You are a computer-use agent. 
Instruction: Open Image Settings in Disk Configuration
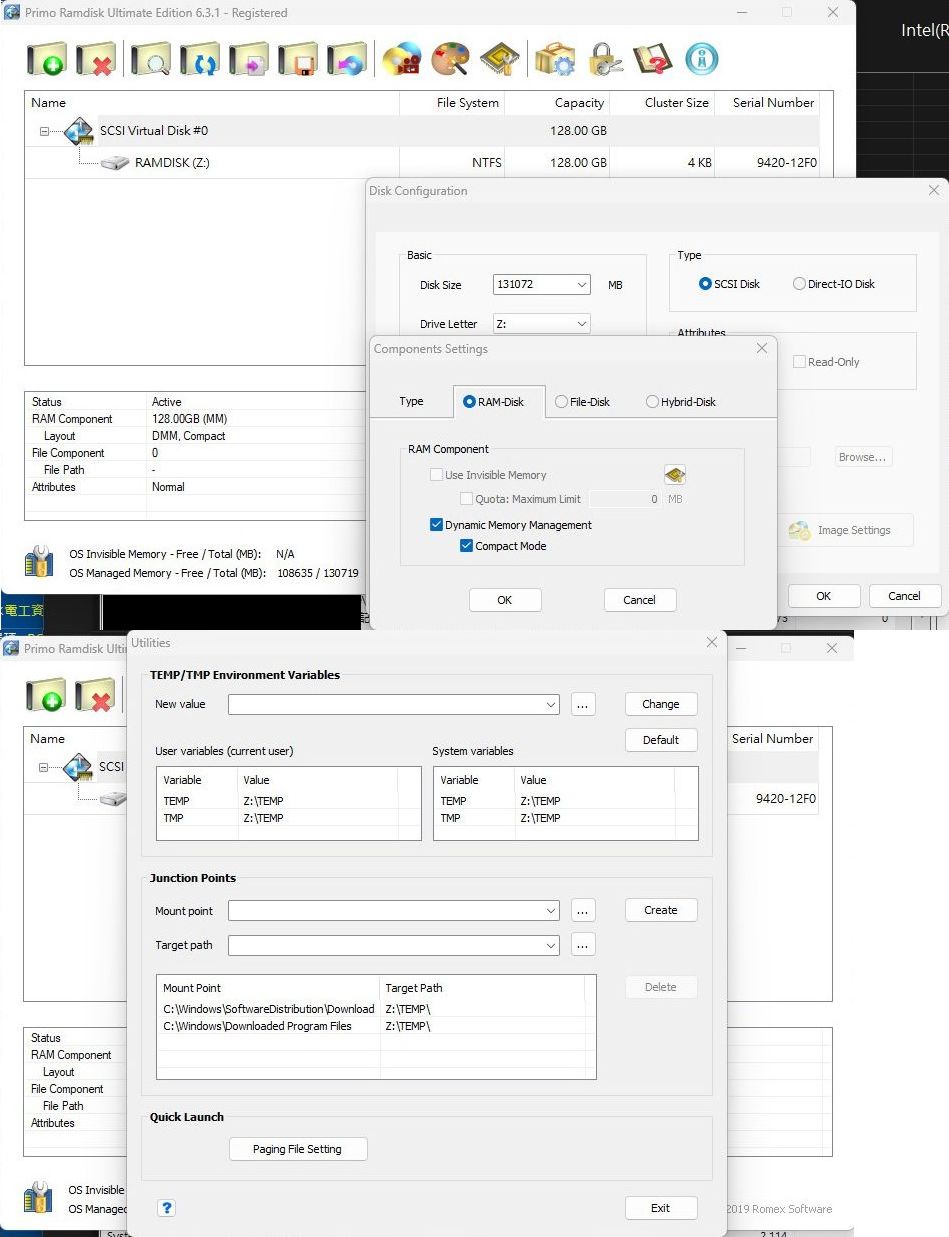click(845, 531)
